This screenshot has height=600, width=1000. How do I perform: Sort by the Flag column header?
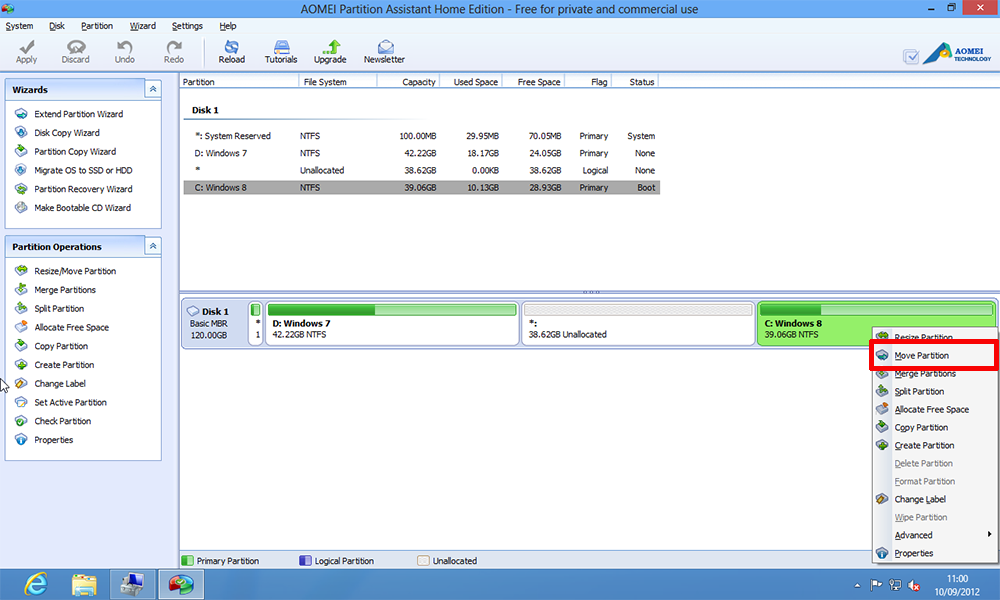[589, 82]
